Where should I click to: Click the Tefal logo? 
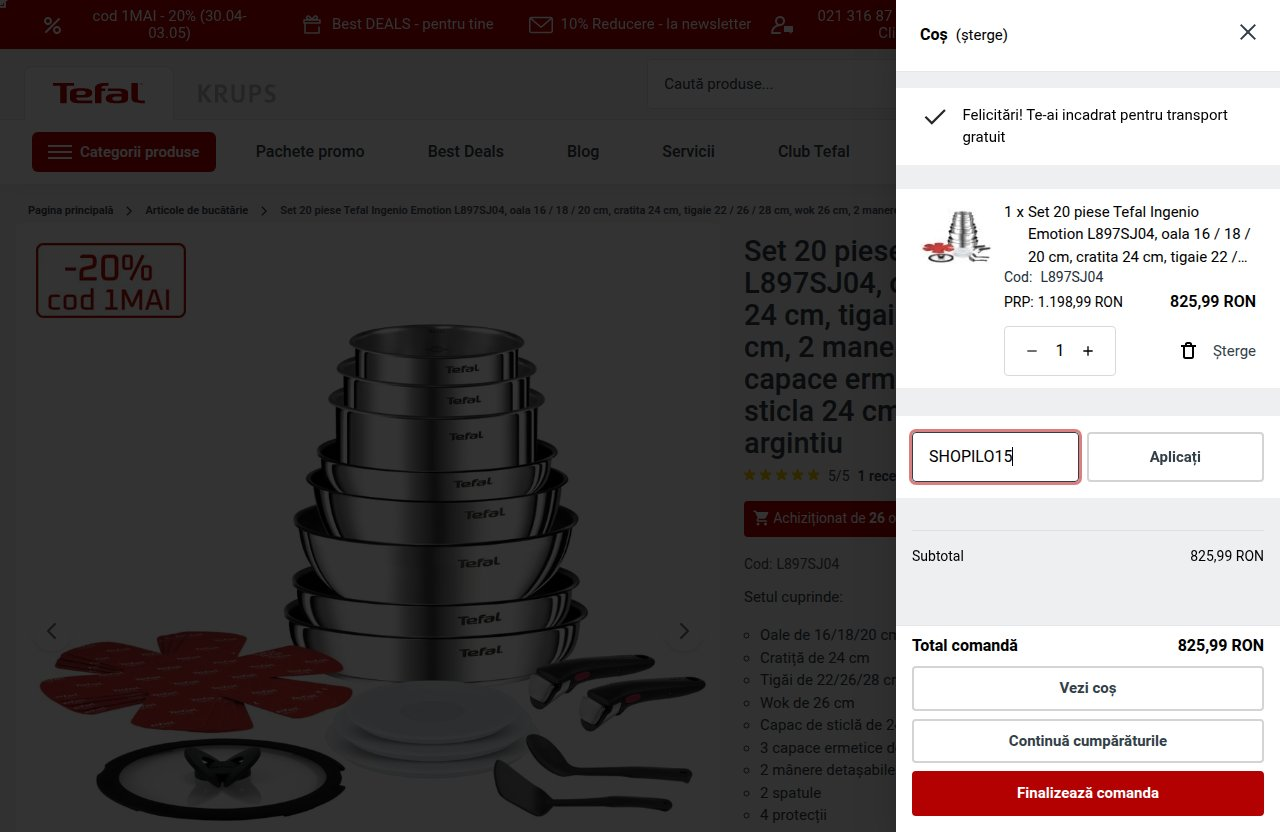coord(99,94)
